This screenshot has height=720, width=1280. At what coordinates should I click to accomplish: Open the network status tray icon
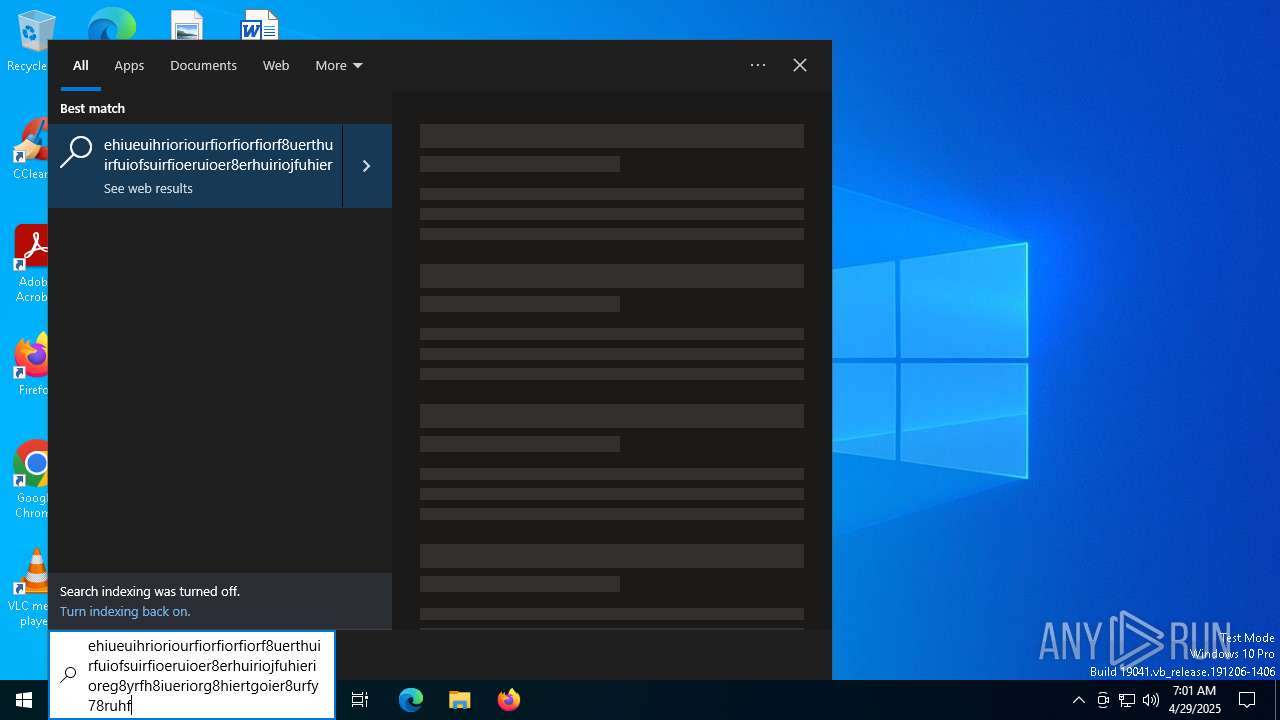tap(1127, 700)
